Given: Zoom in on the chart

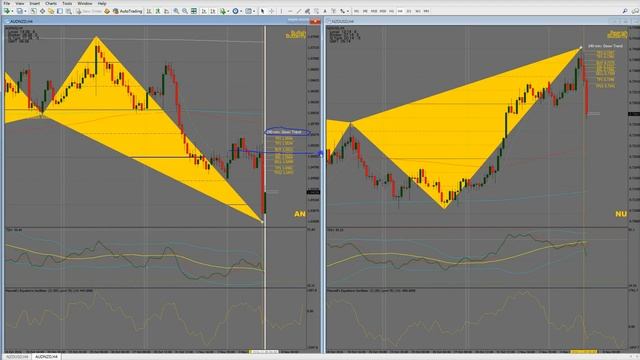Looking at the screenshot, I should pos(176,11).
